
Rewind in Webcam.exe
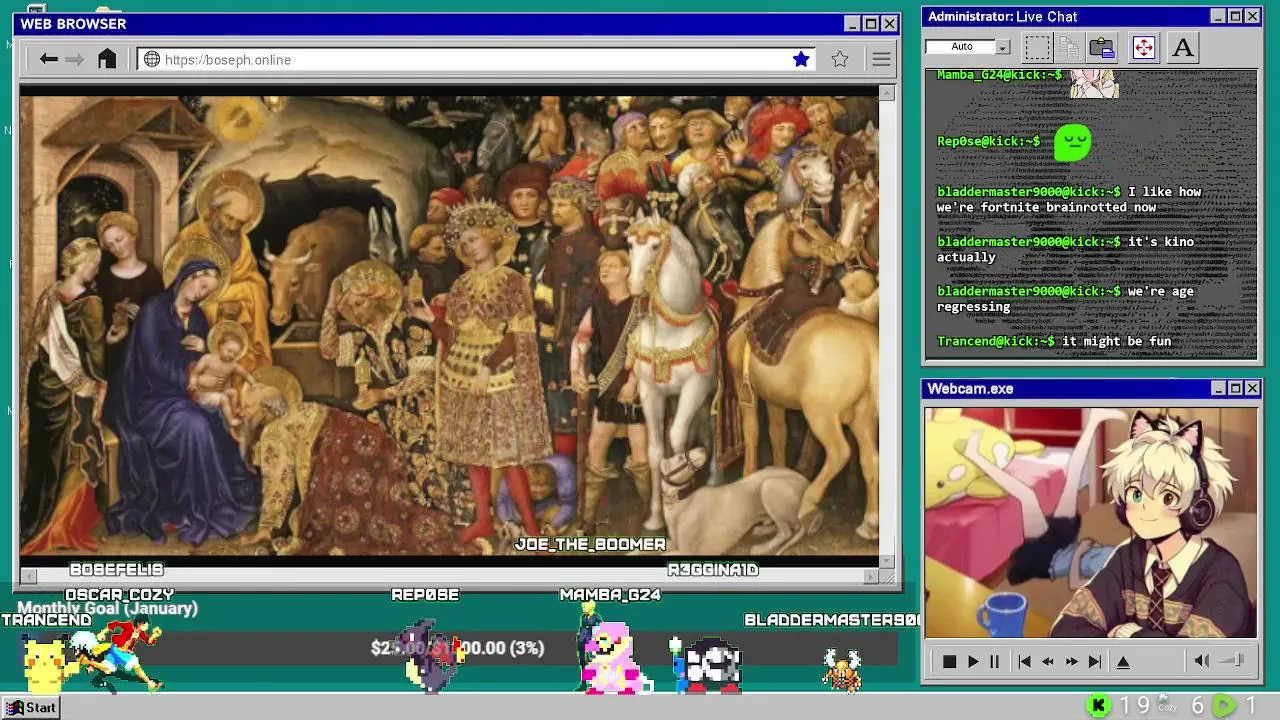1047,661
